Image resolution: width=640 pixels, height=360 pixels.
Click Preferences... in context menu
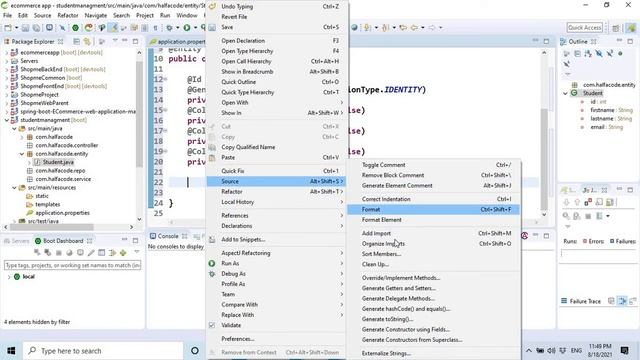point(276,339)
